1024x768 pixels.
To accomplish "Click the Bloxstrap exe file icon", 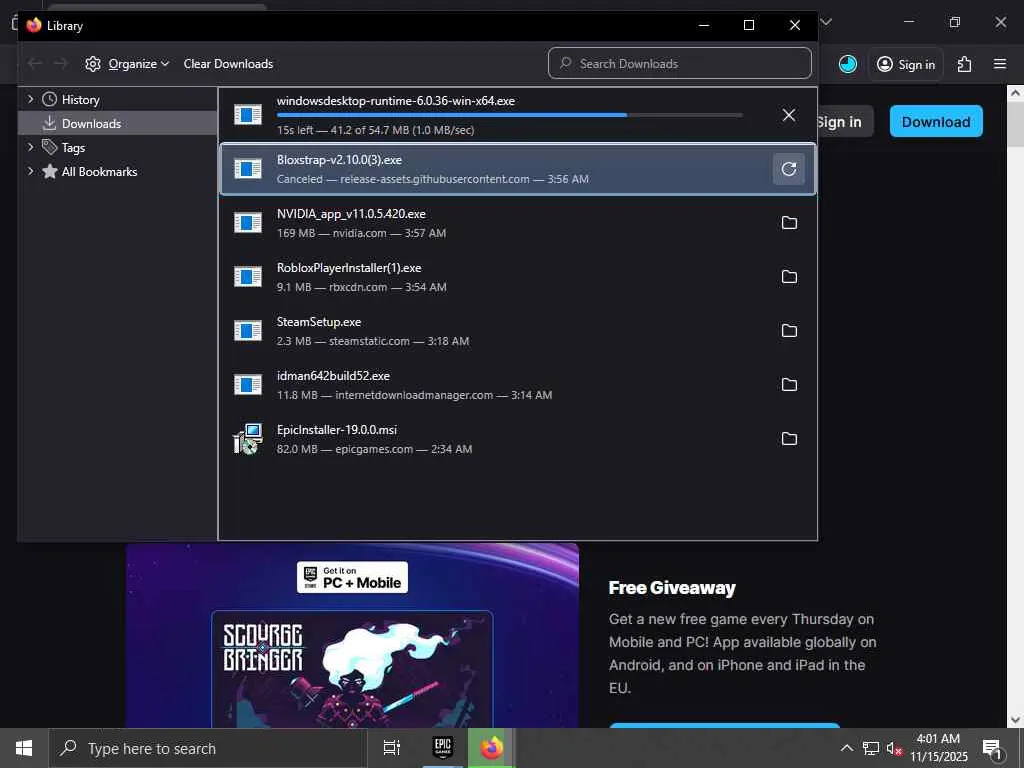I will tap(248, 169).
